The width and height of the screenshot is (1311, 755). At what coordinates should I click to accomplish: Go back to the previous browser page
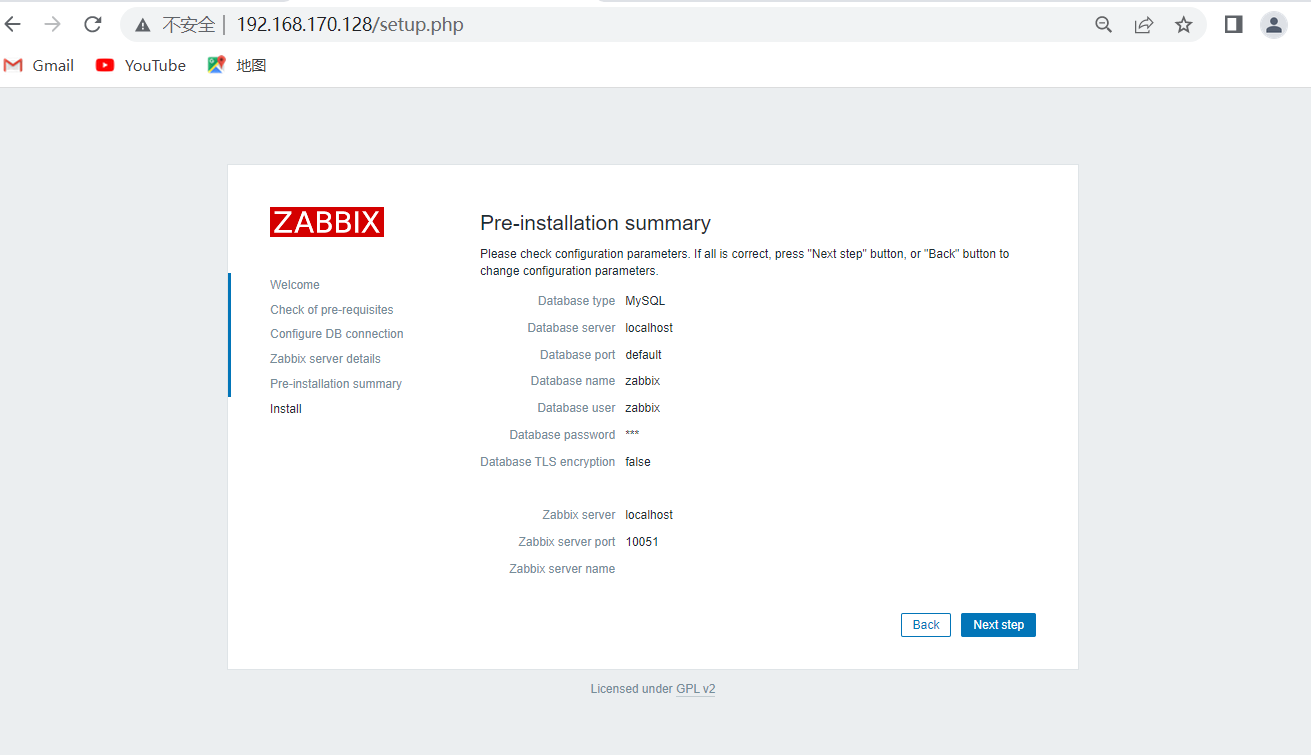13,24
